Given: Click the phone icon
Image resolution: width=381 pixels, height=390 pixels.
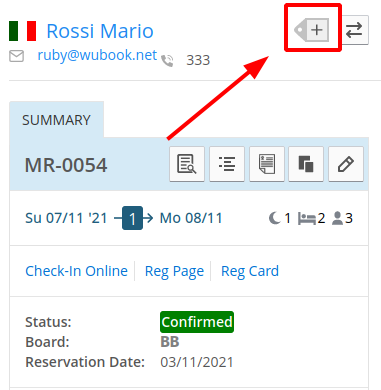Looking at the screenshot, I should point(167,61).
